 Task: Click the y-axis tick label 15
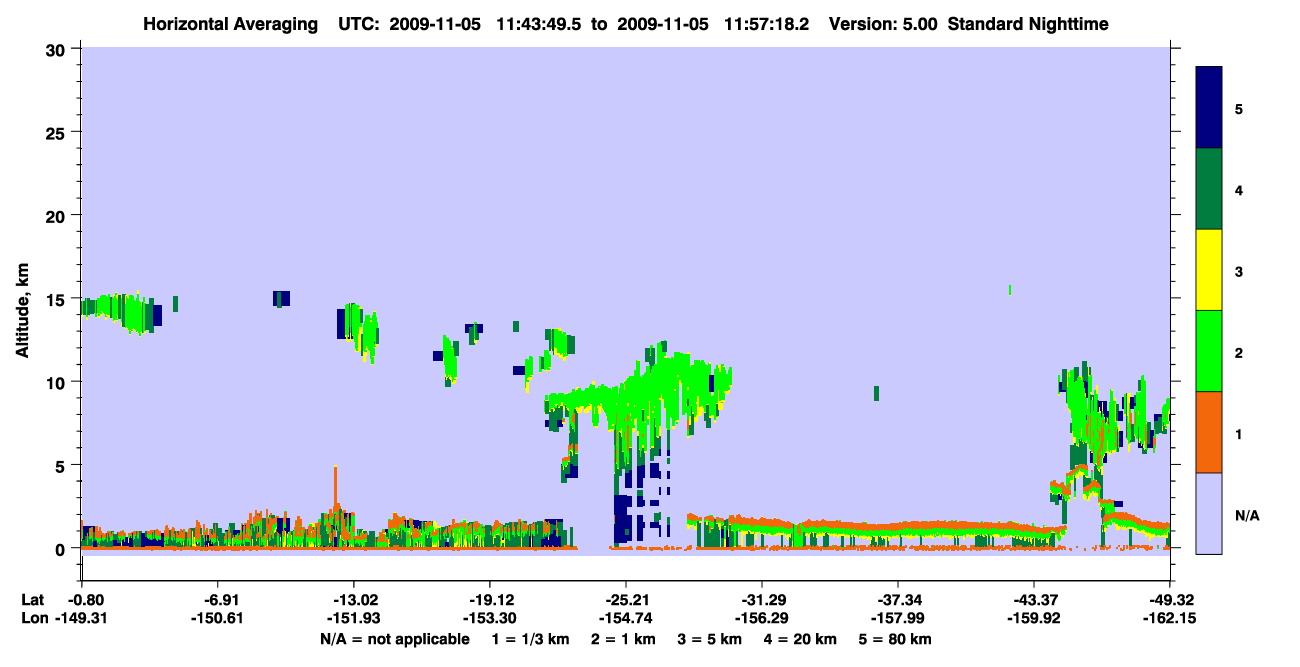[x=58, y=298]
